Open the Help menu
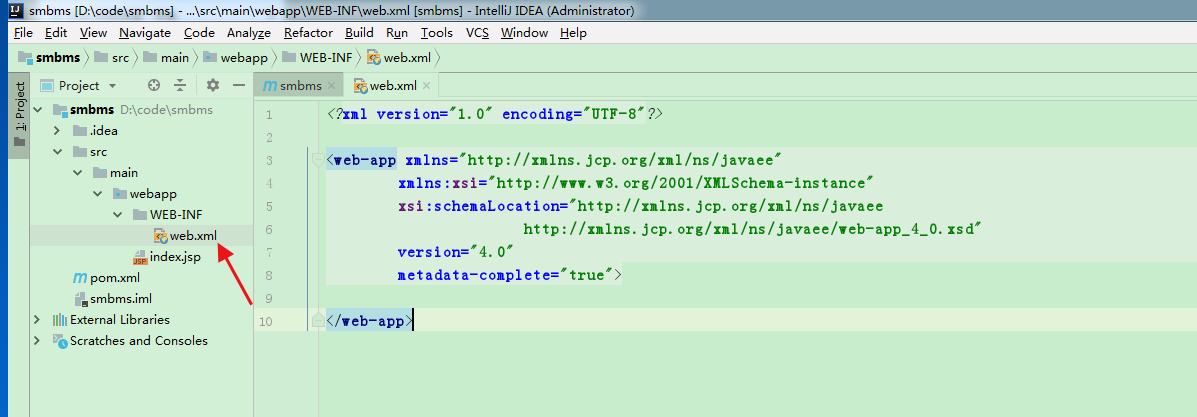1197x417 pixels. click(573, 33)
